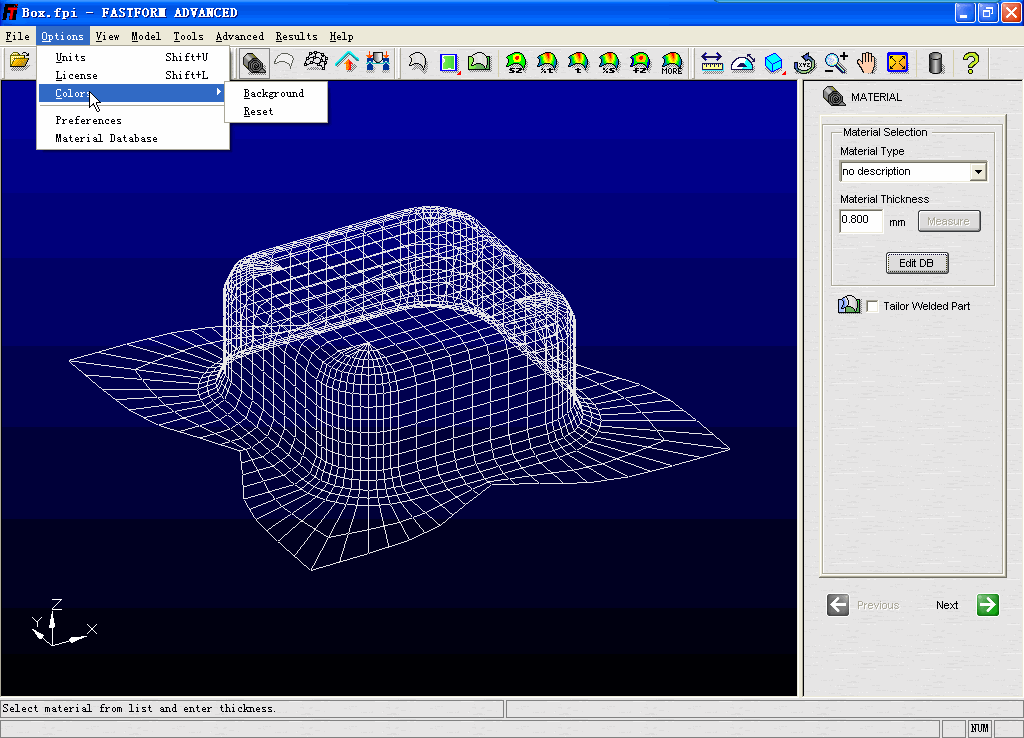Open MORE contour results icon
This screenshot has width=1024, height=738.
pos(671,63)
